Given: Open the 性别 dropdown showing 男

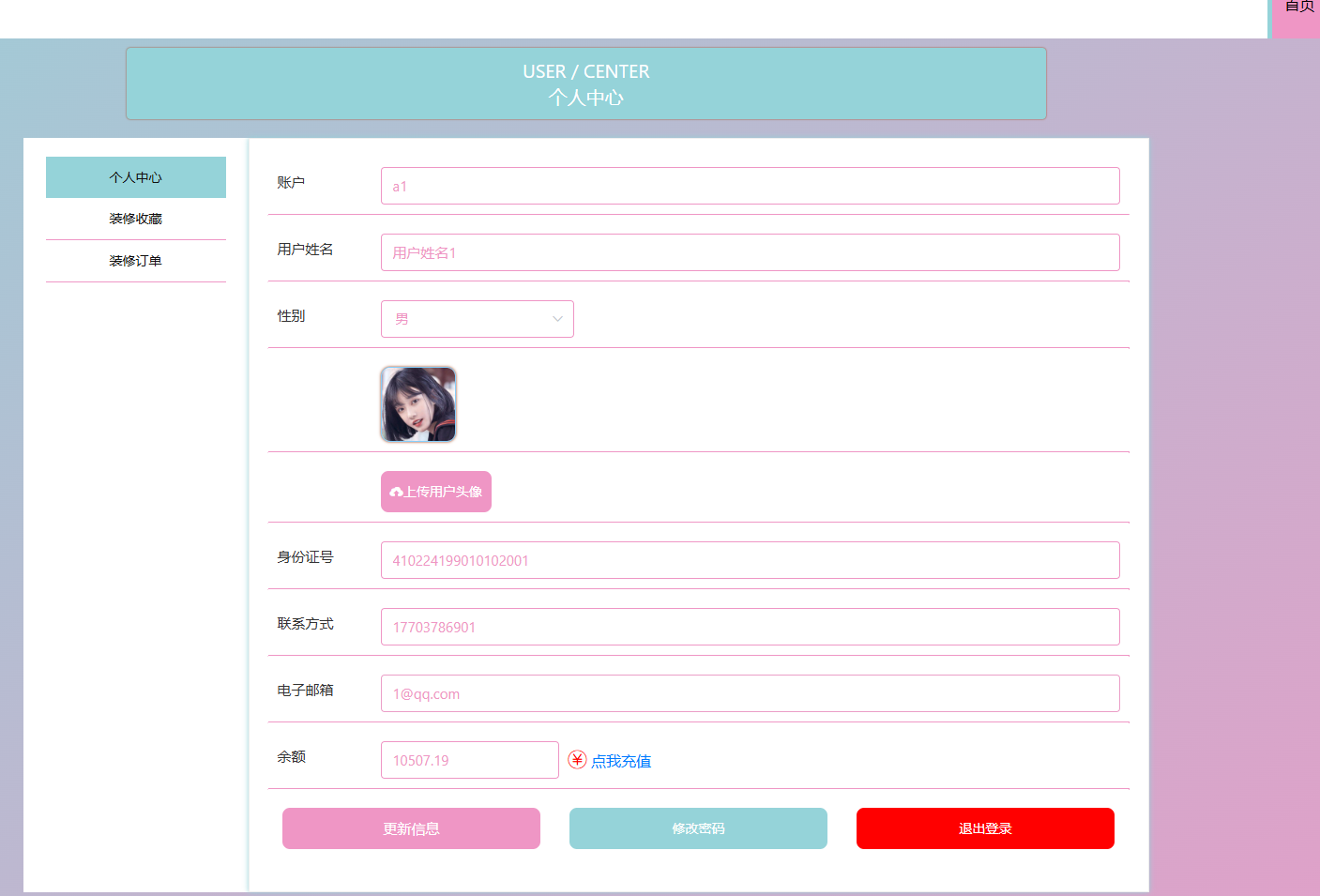Looking at the screenshot, I should (477, 319).
